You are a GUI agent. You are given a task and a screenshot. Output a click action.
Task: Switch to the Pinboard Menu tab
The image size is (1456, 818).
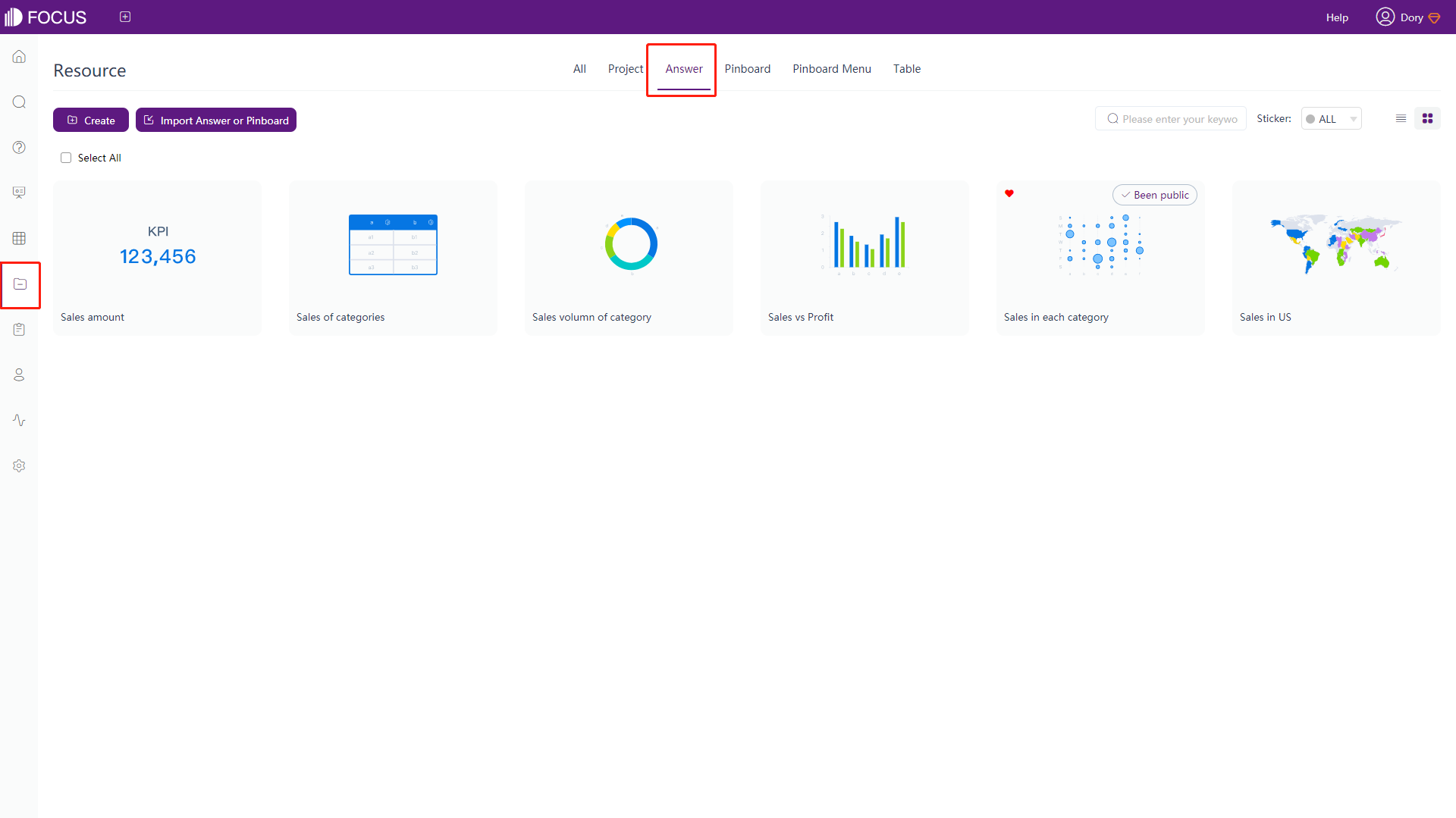(832, 69)
